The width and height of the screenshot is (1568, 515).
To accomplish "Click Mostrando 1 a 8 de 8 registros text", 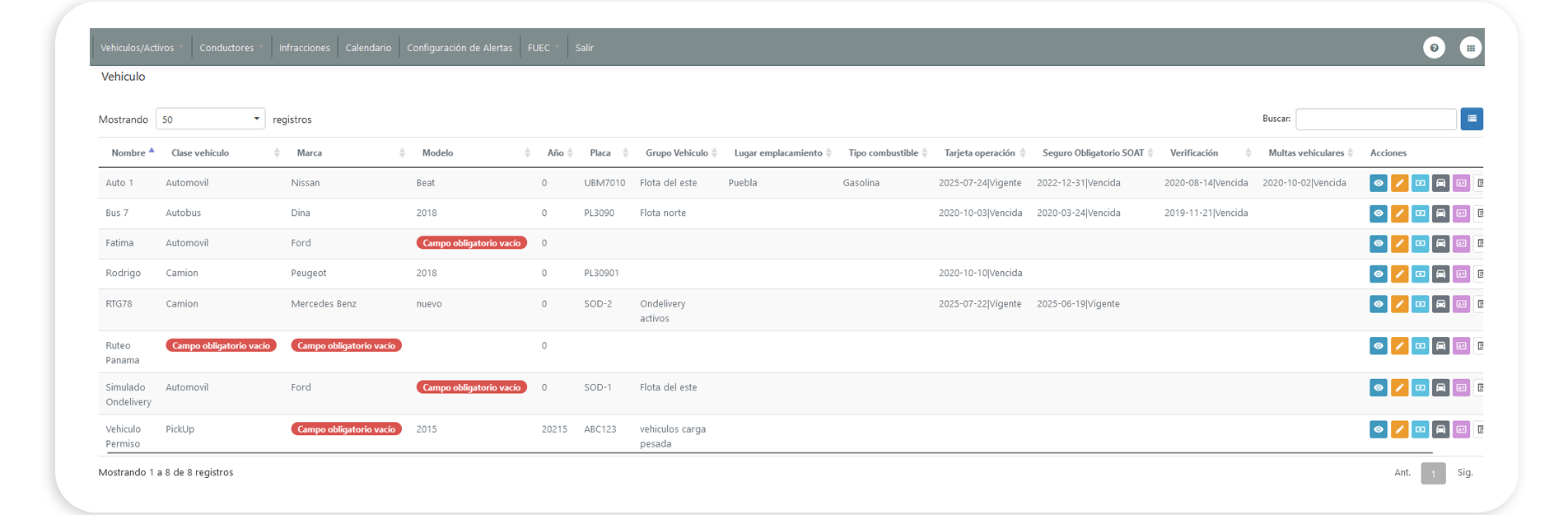I will pos(166,473).
